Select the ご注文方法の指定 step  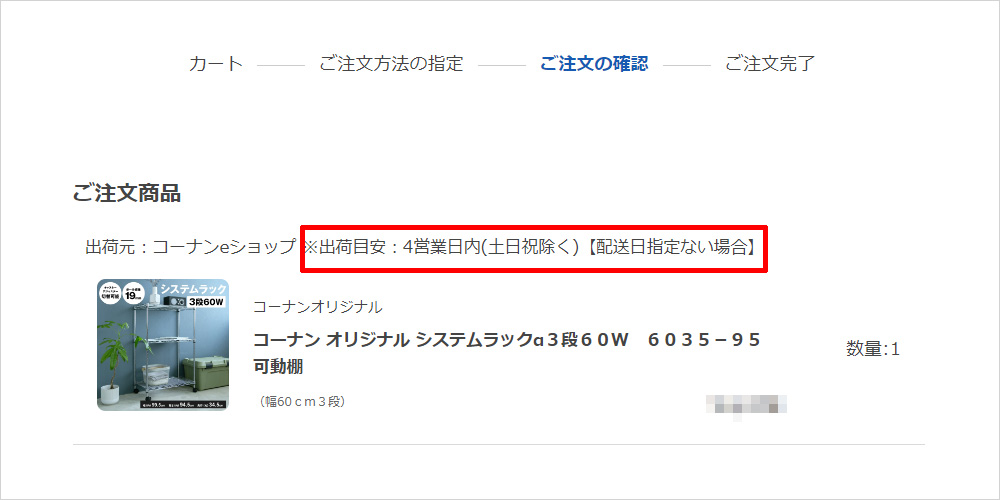click(x=391, y=64)
